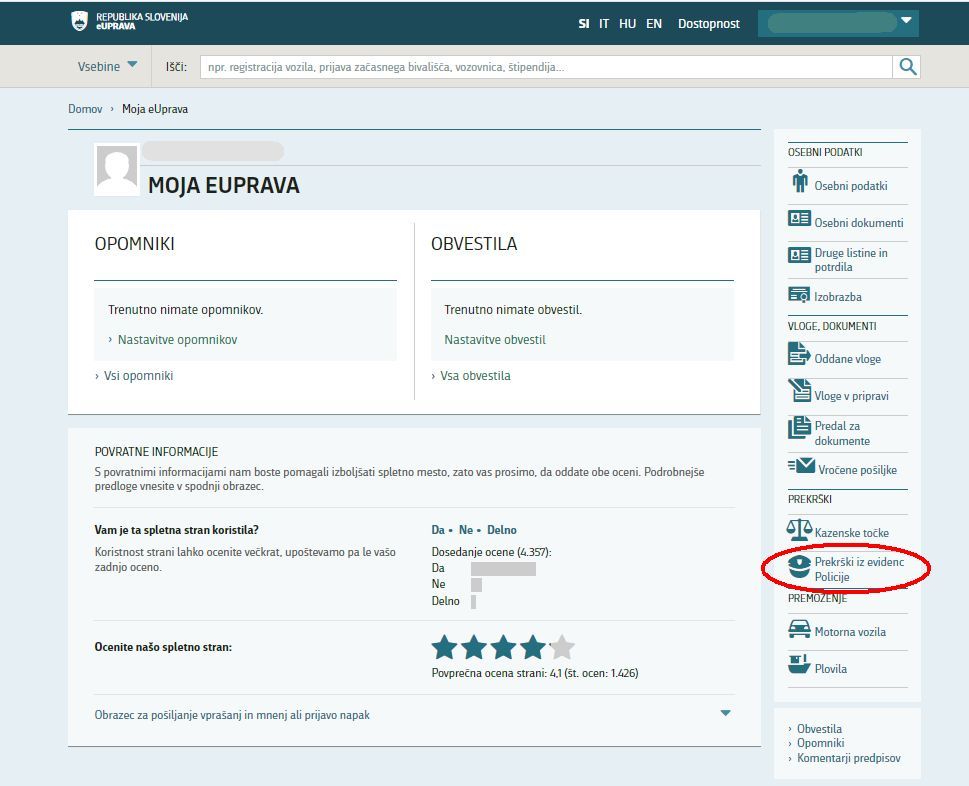Viewport: 969px width, 786px height.
Task: Rate the site with the second star
Action: click(473, 647)
